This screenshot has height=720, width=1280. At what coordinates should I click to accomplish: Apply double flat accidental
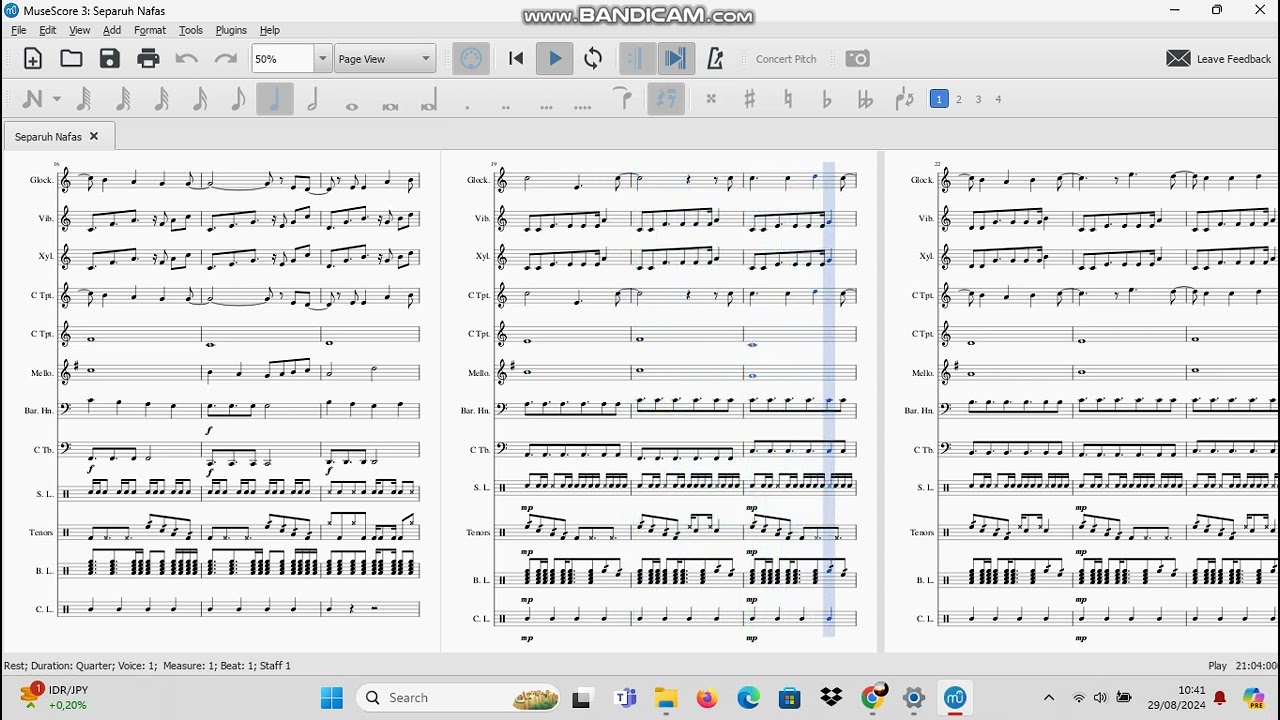(865, 99)
